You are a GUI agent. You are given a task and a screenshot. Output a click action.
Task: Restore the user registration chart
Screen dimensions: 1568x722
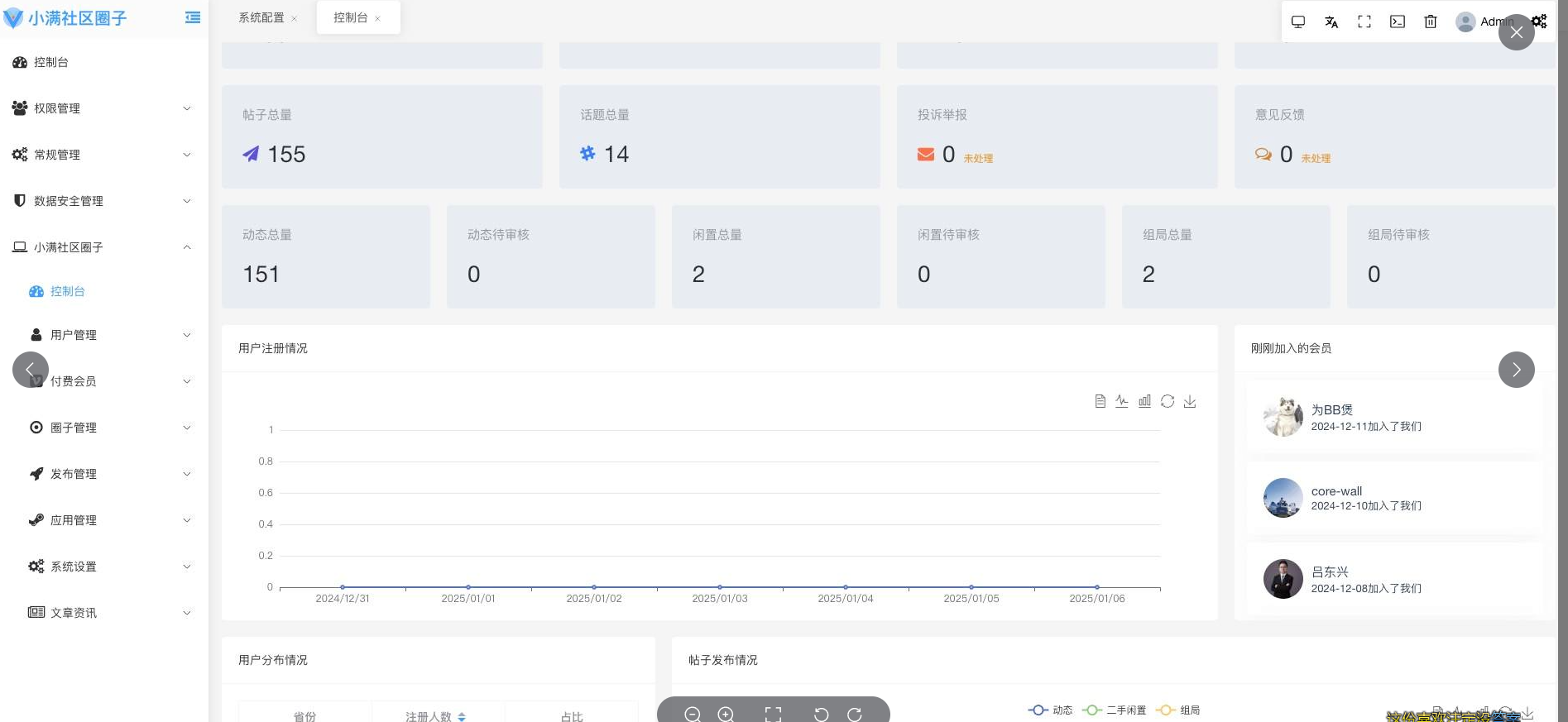1167,401
